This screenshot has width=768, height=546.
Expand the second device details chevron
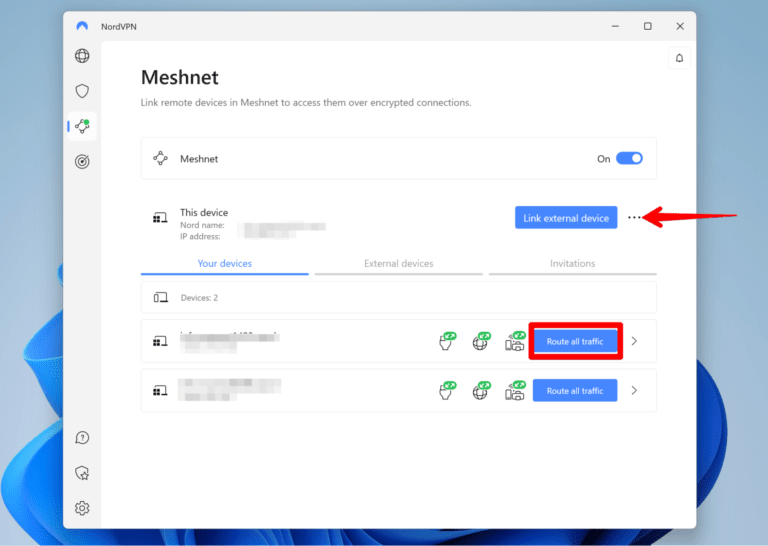click(x=636, y=391)
